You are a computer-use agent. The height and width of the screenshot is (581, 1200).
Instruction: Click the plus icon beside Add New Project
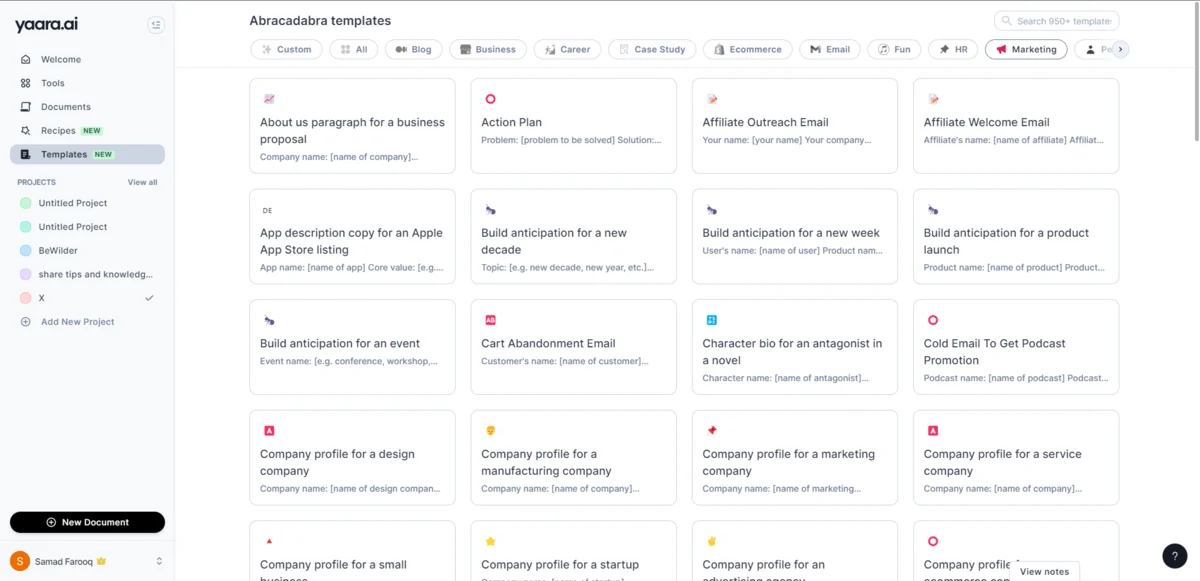tap(26, 322)
